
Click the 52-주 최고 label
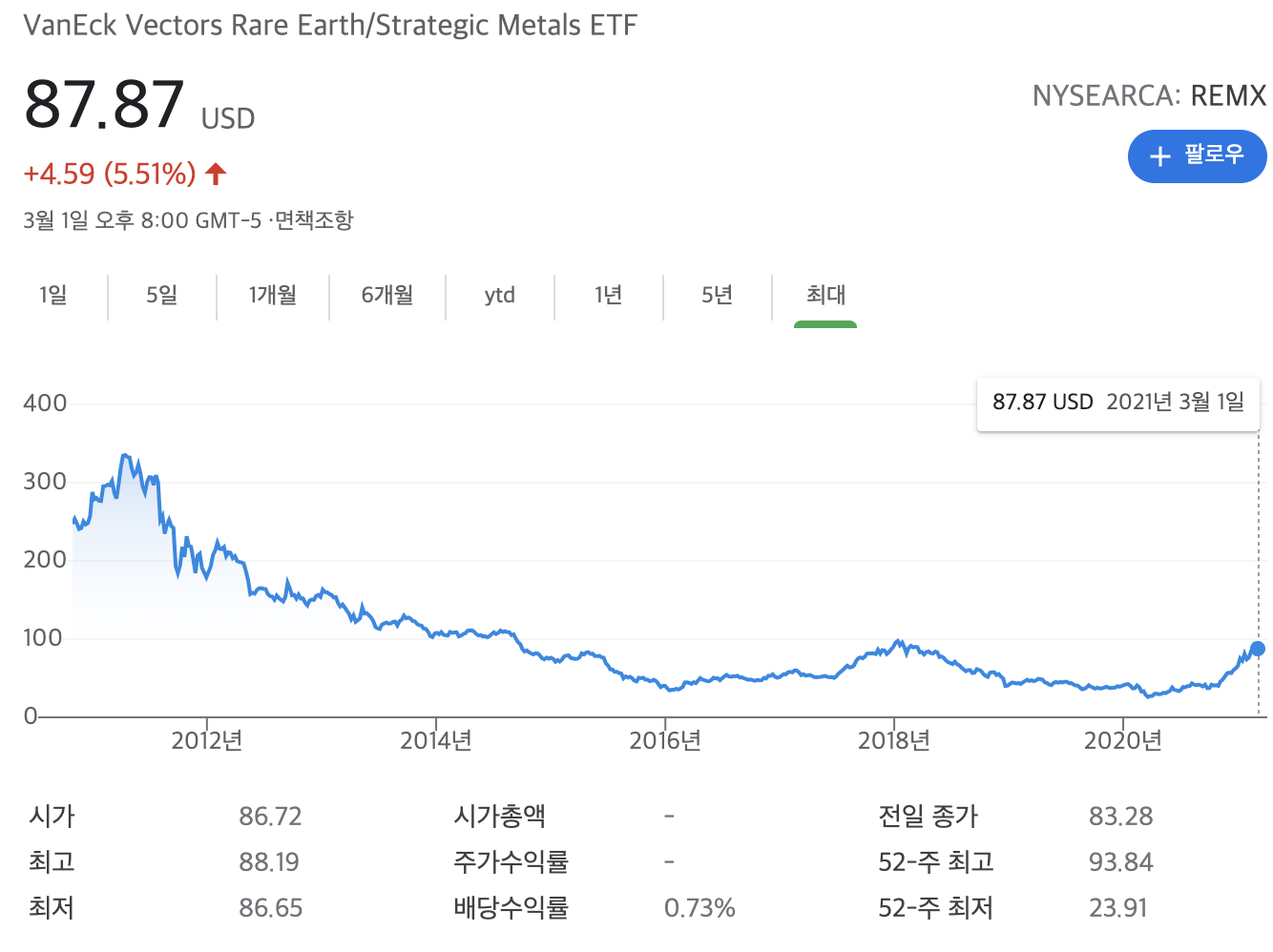pos(936,862)
